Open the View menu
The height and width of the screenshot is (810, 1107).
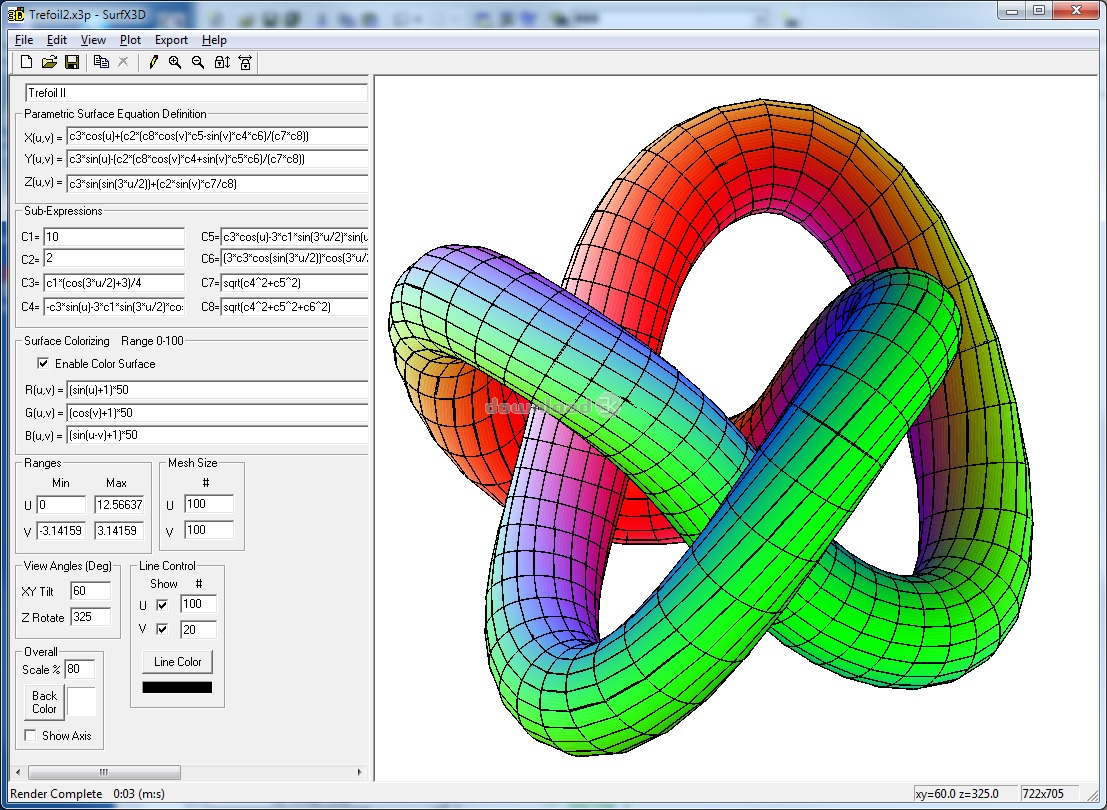(x=93, y=40)
